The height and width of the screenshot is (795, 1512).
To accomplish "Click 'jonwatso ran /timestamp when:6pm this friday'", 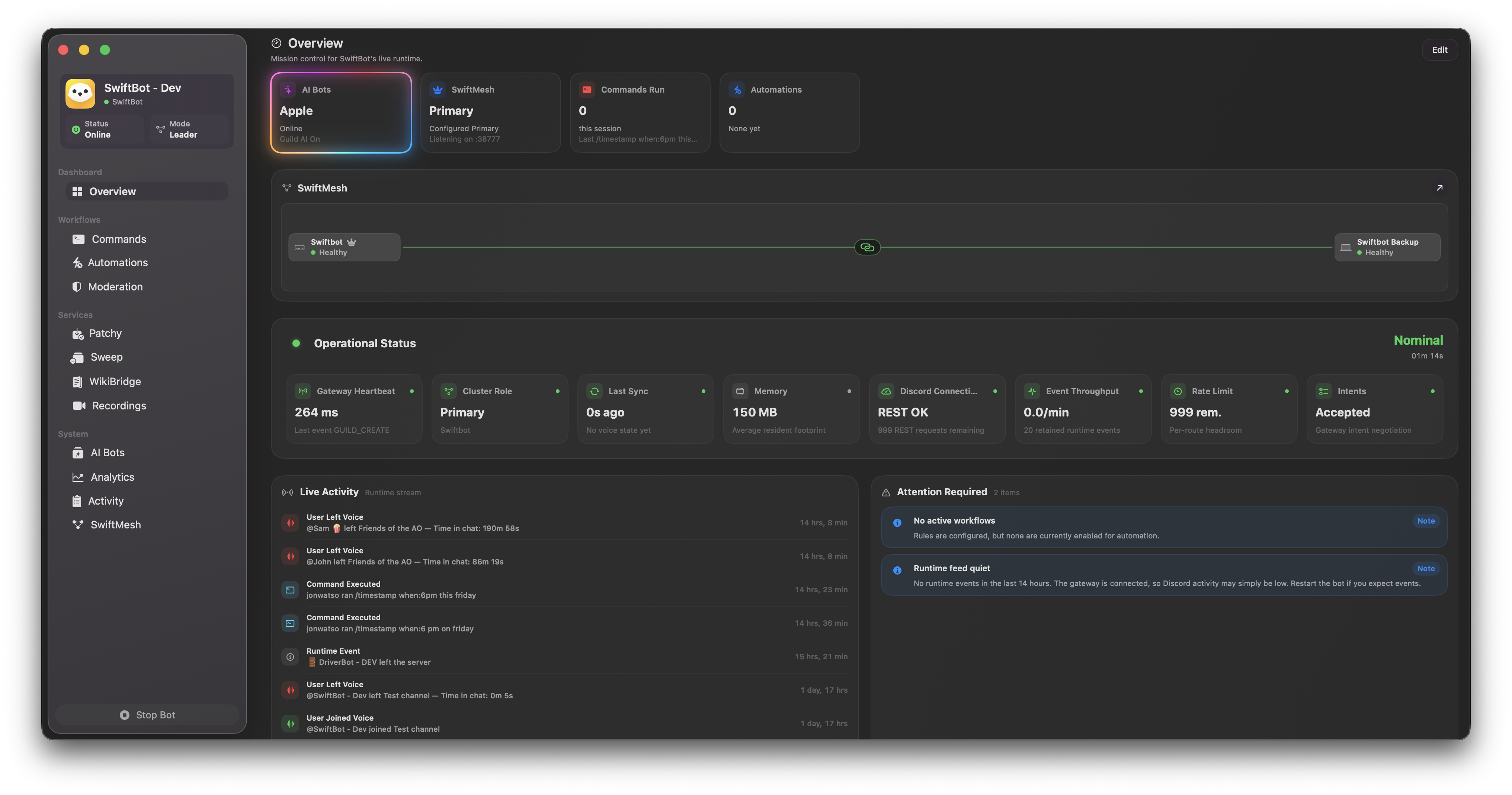I will (x=391, y=595).
